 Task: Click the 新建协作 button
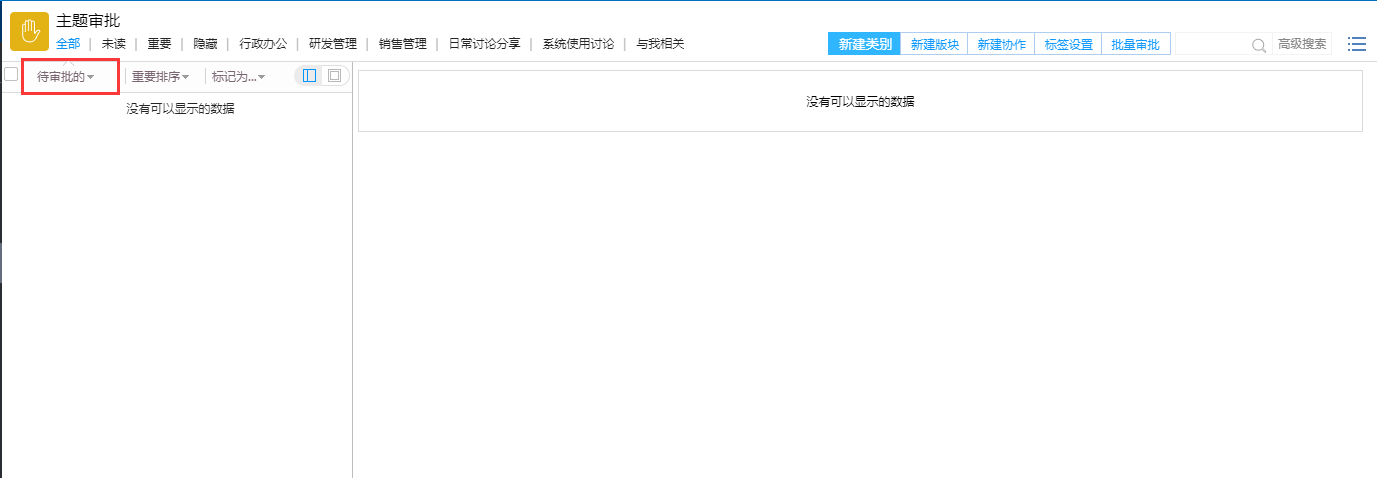click(x=1000, y=44)
